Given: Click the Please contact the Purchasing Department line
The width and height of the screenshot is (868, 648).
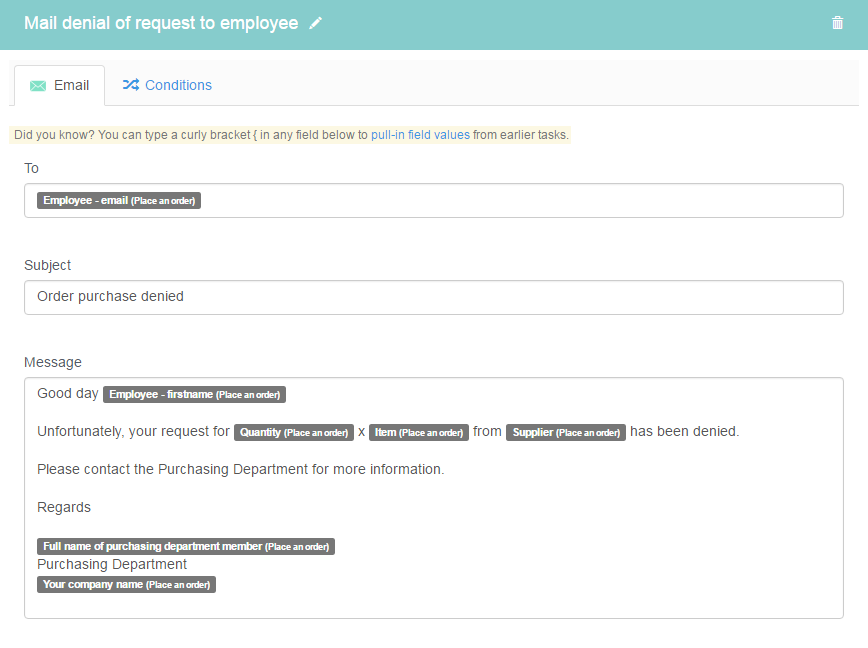Looking at the screenshot, I should [240, 469].
